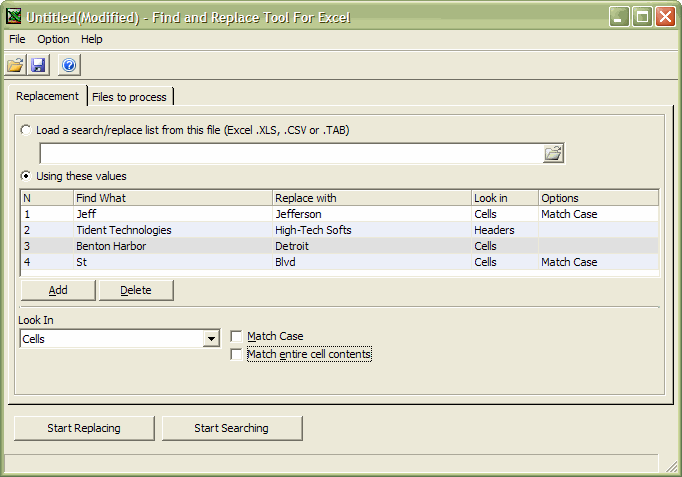Select the Using these values option
This screenshot has height=477, width=682.
coord(26,176)
